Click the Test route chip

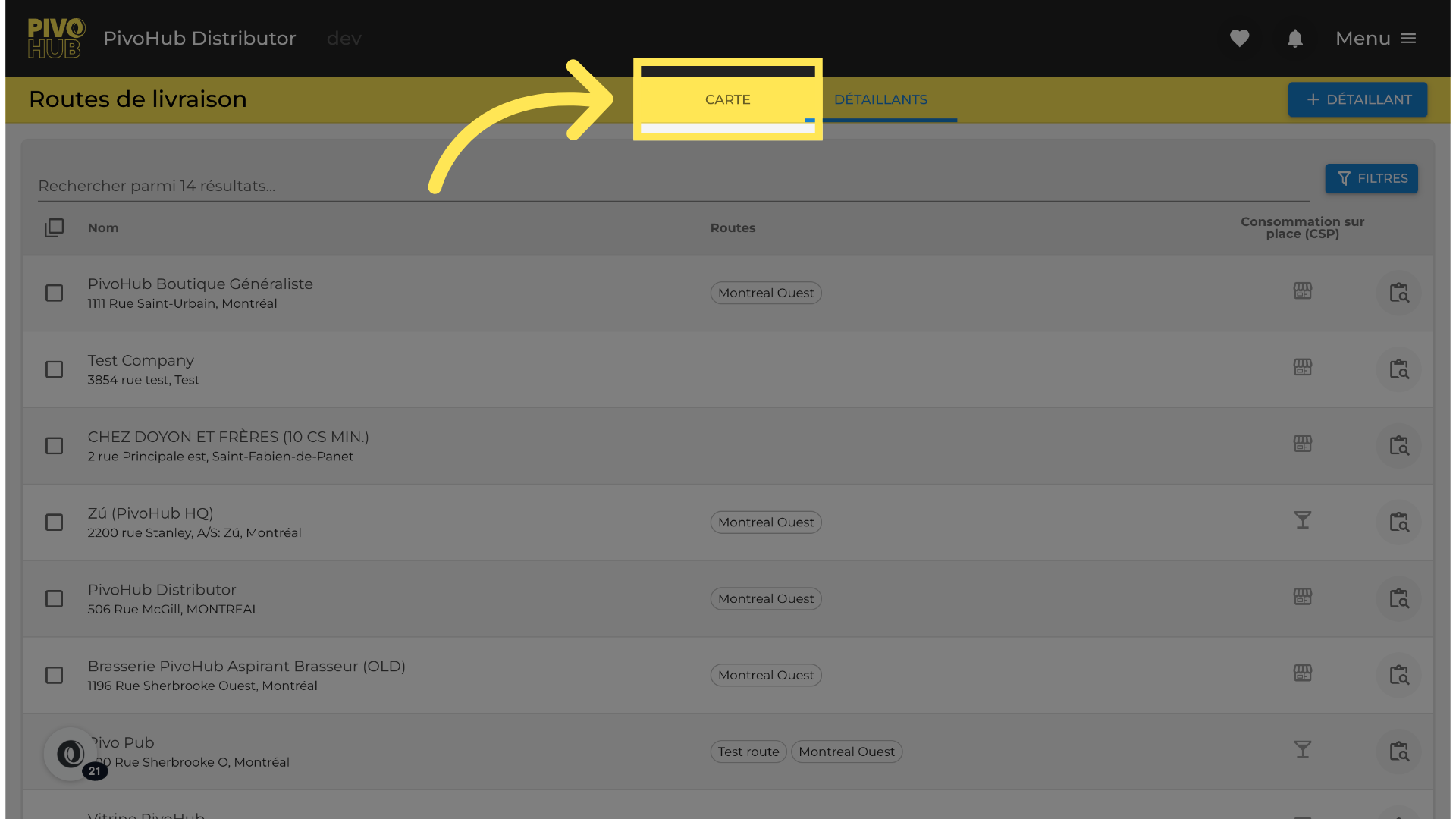click(x=748, y=752)
